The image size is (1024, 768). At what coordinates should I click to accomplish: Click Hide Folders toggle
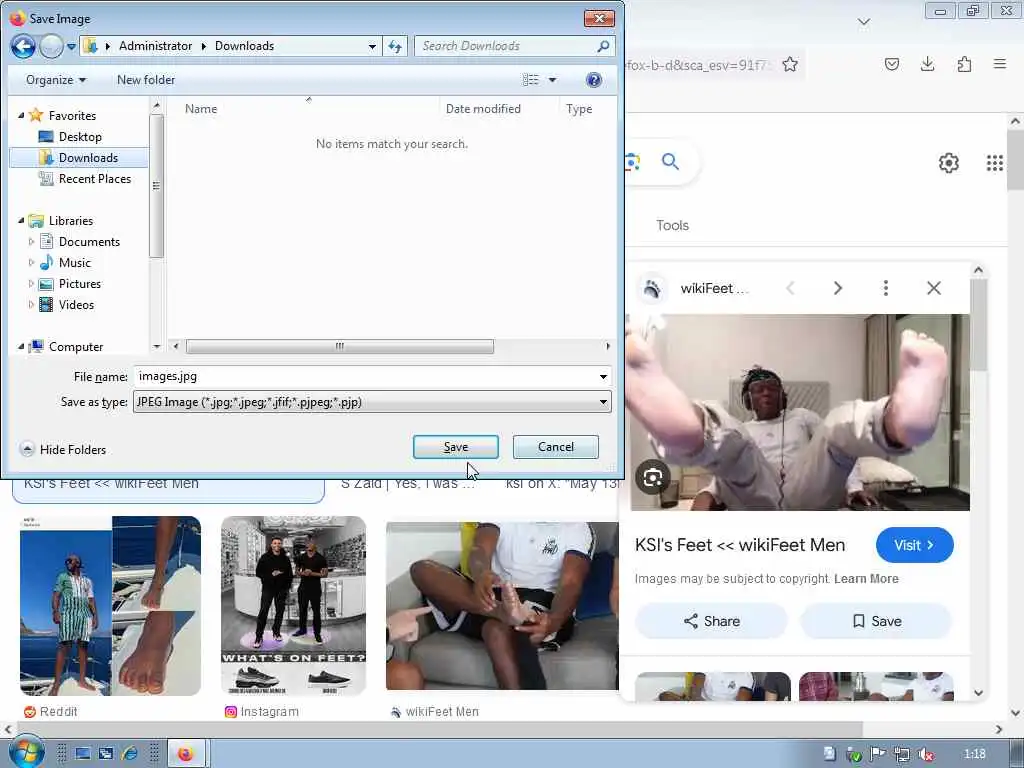[x=63, y=449]
